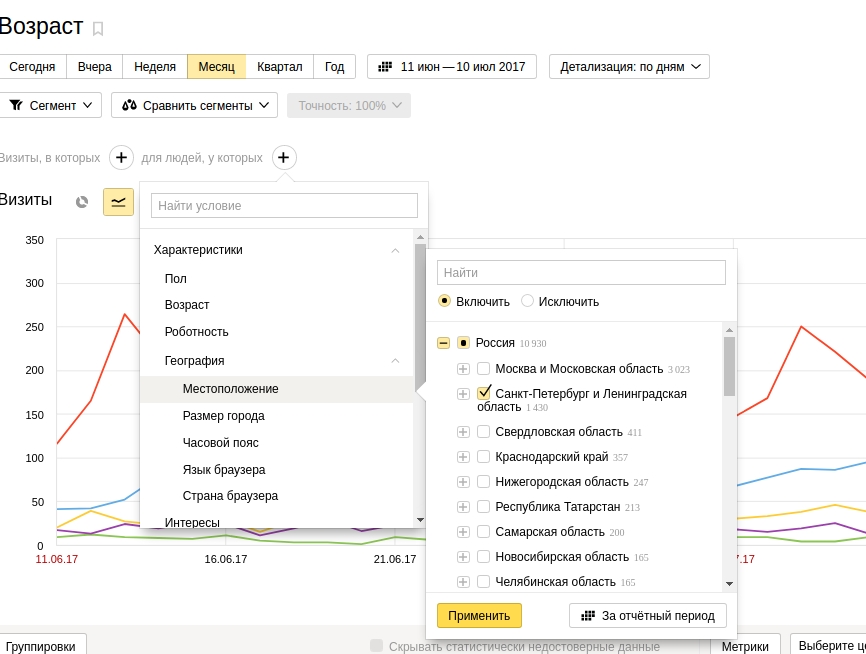Expand Нижегородская область node

click(x=463, y=482)
